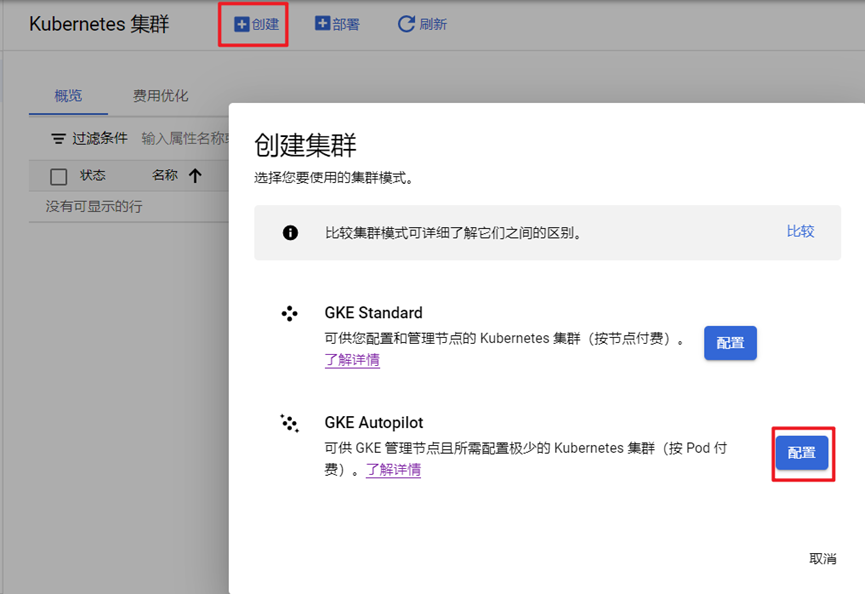Click the info icon in comparison banner
Screen dimensions: 865x594
pos(290,233)
